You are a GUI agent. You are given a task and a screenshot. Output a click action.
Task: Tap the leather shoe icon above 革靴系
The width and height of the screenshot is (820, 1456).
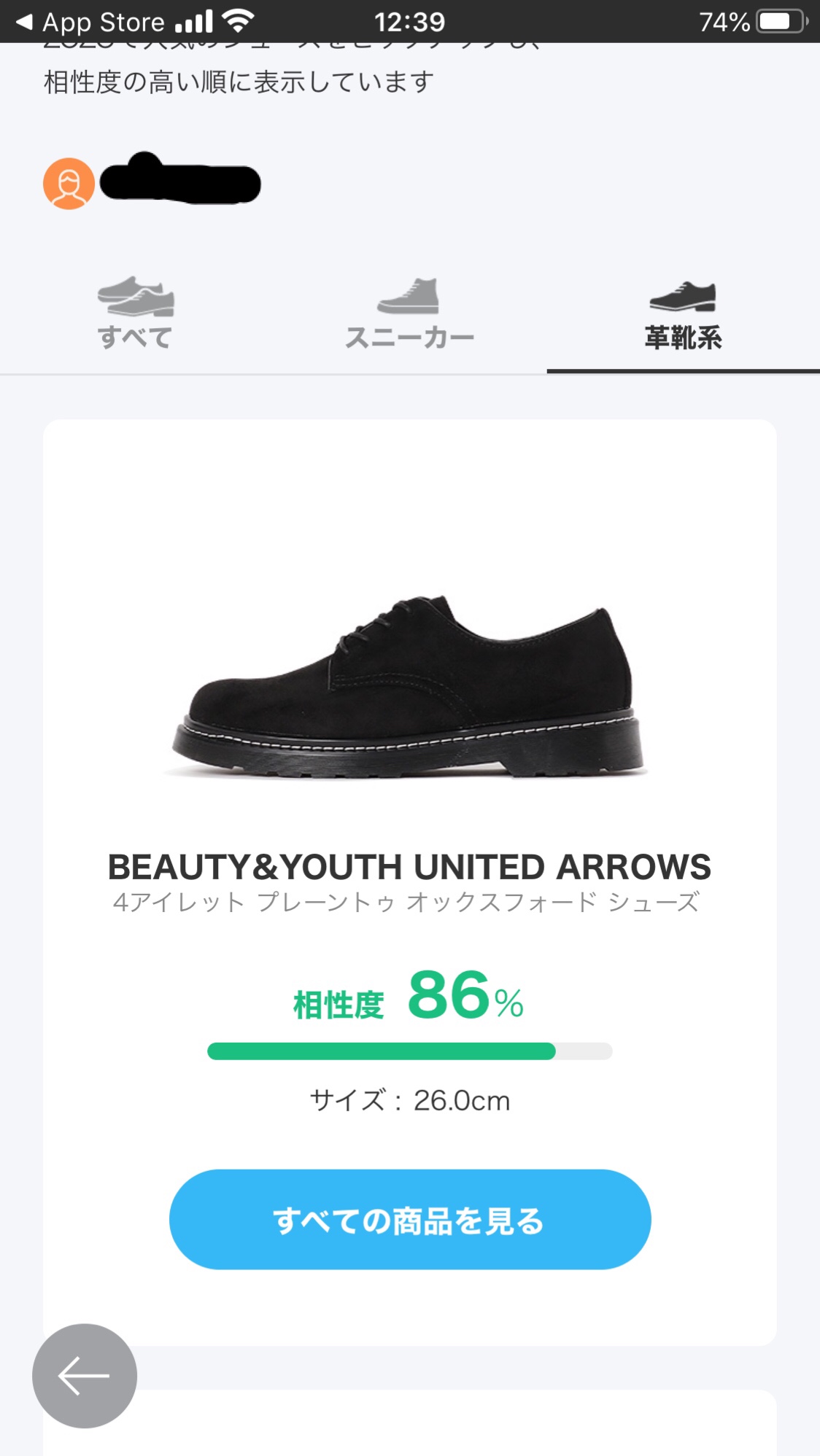[683, 296]
